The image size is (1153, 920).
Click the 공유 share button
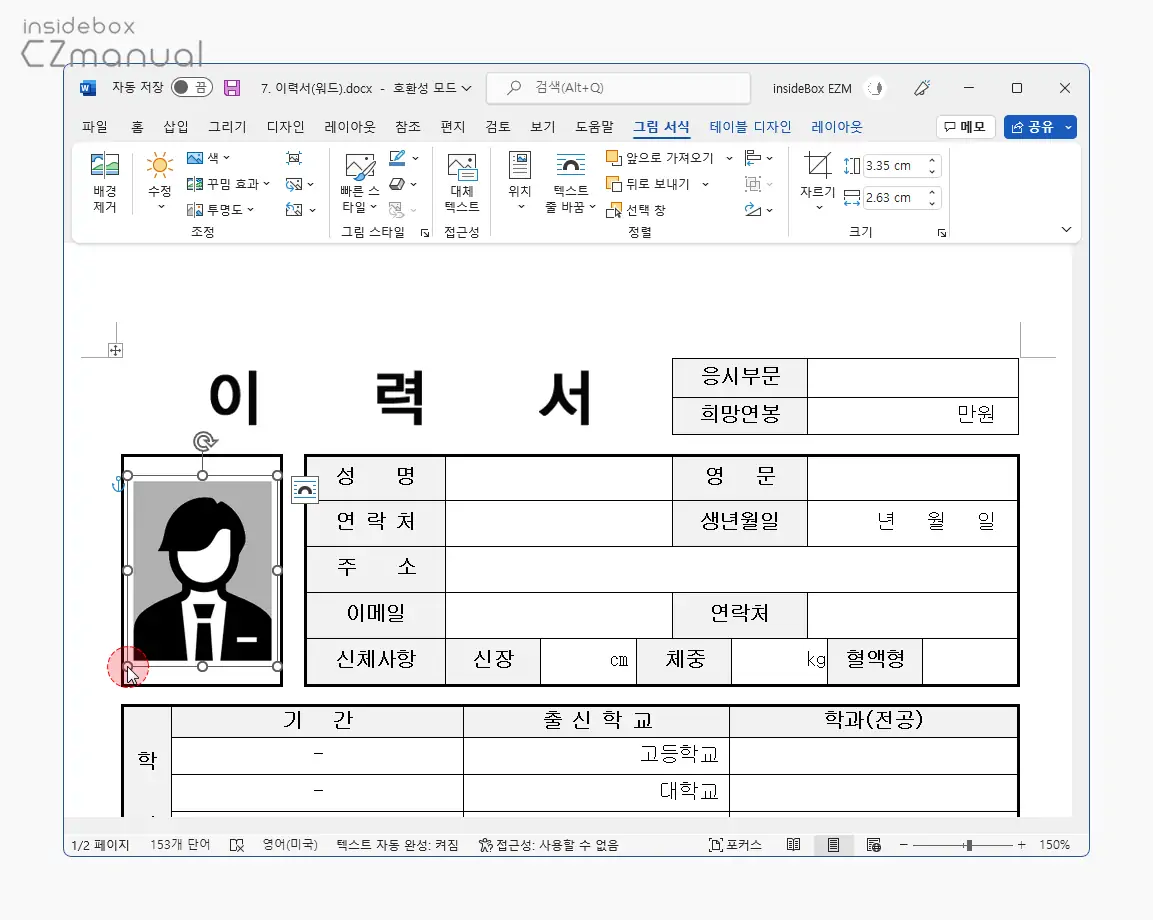1032,127
